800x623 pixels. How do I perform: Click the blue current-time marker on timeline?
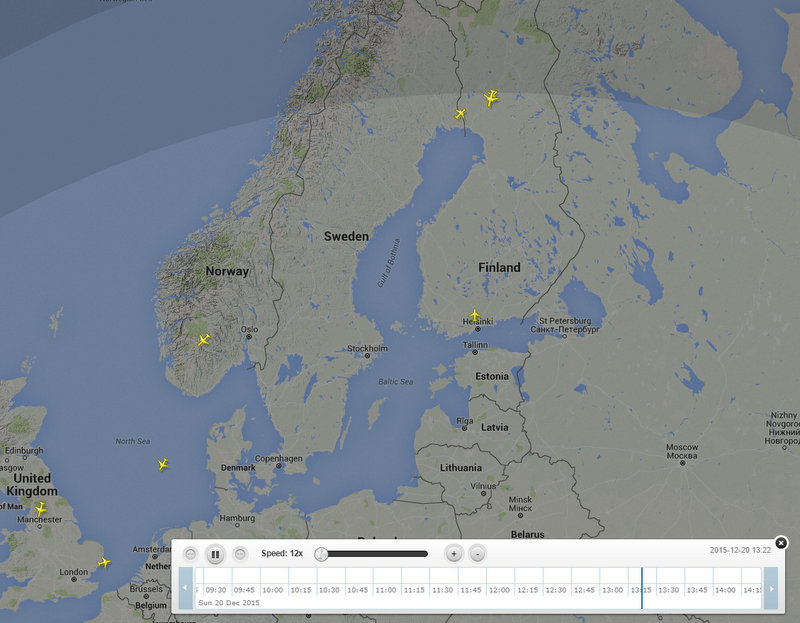[x=641, y=588]
